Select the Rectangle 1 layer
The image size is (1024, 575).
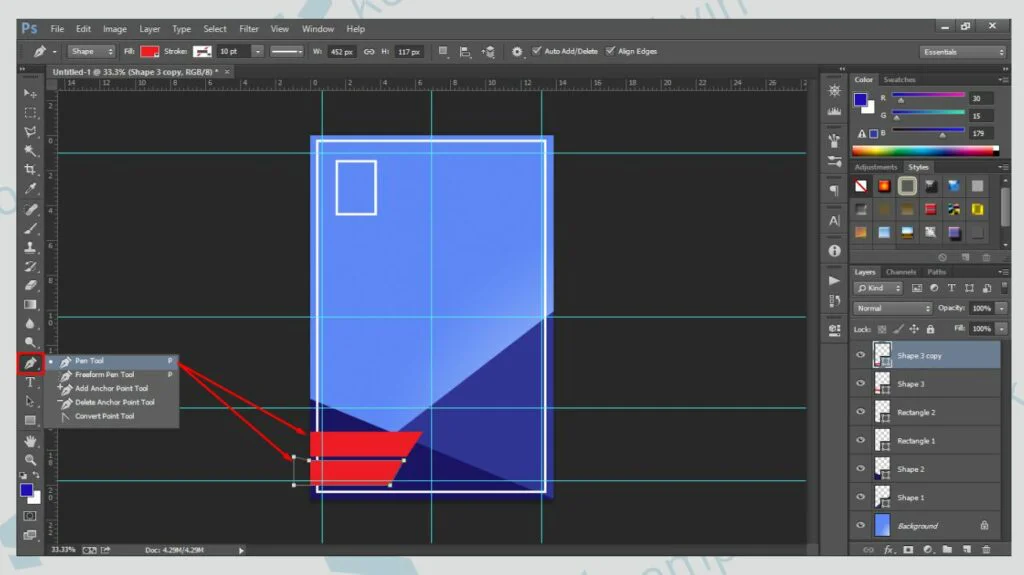(916, 440)
